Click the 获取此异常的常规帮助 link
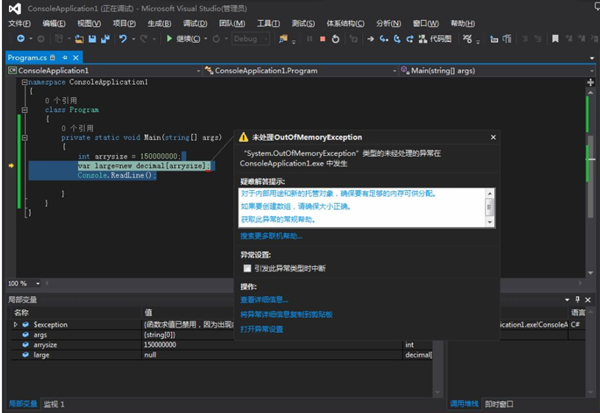Screen dimensions: 600x413 click(x=278, y=219)
